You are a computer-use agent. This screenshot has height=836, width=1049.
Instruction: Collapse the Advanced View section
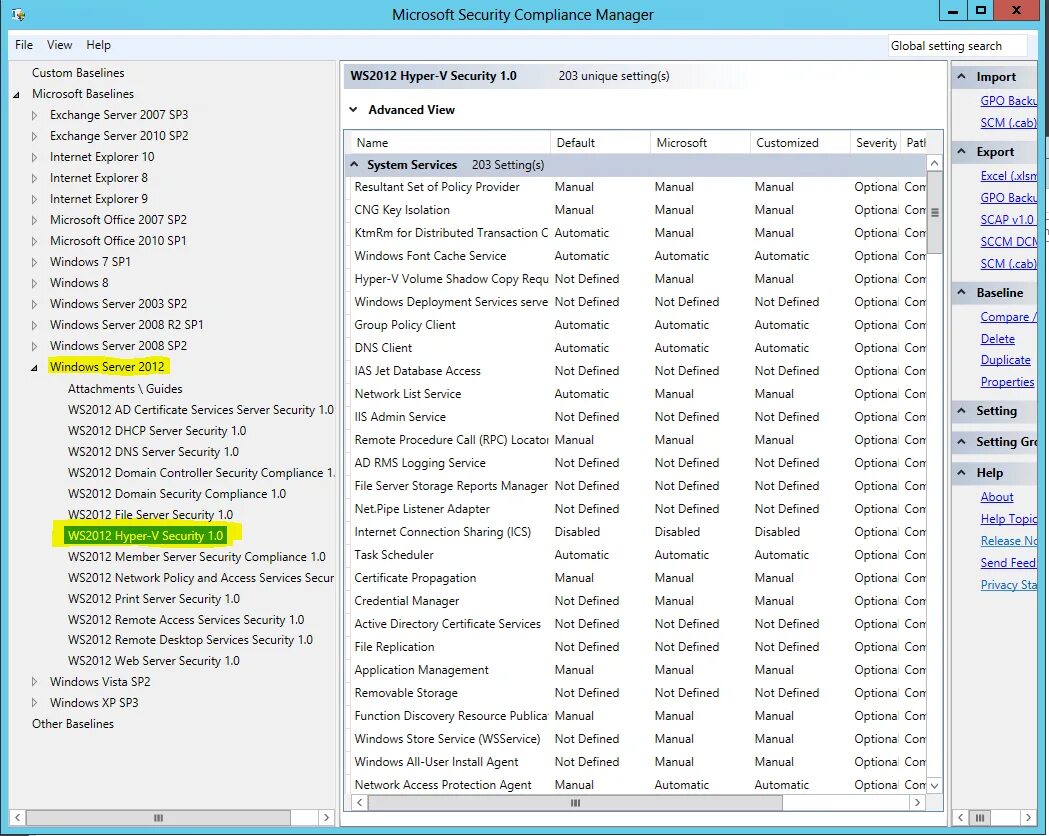pyautogui.click(x=353, y=110)
